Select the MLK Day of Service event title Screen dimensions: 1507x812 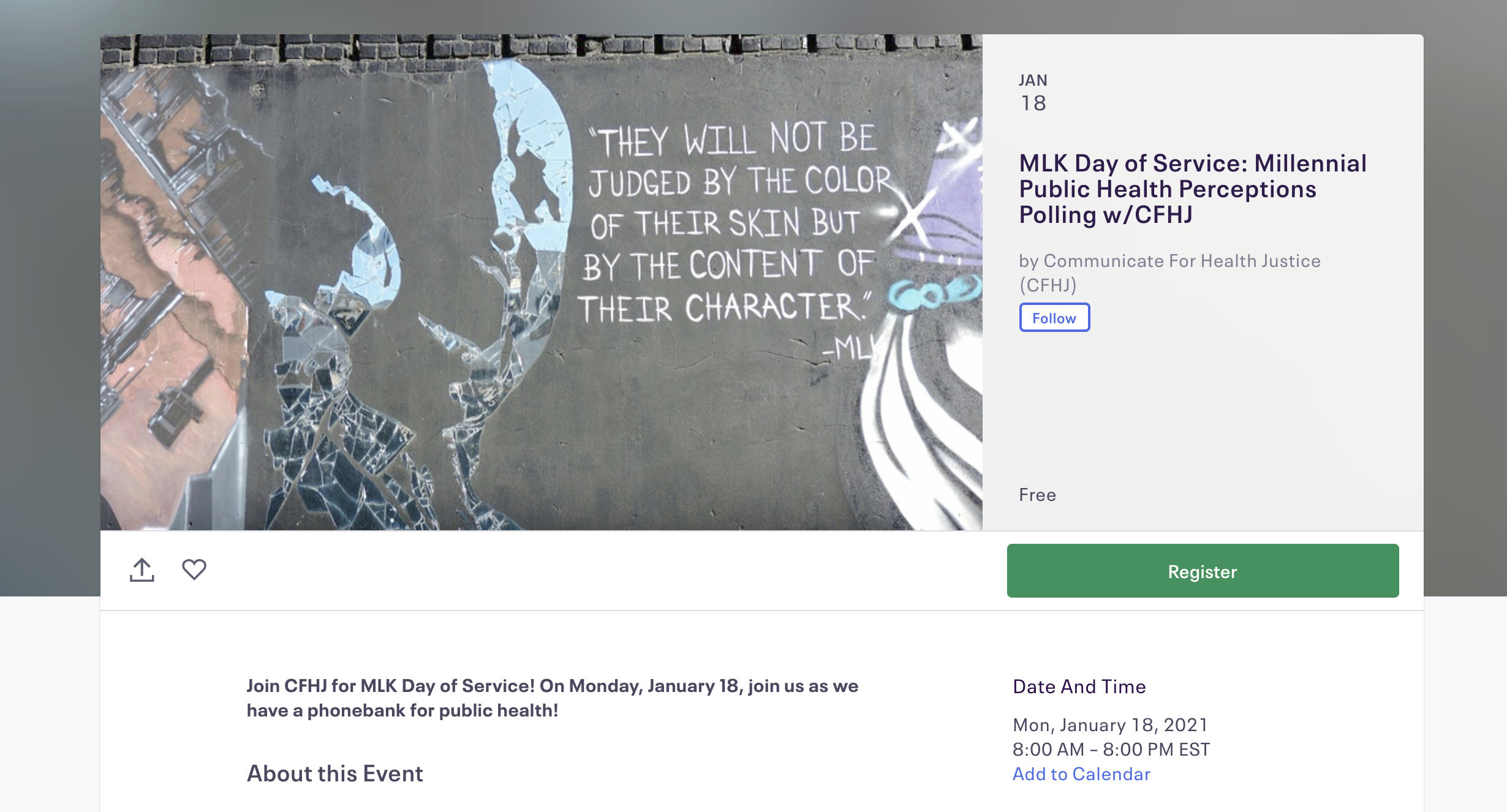tap(1193, 189)
